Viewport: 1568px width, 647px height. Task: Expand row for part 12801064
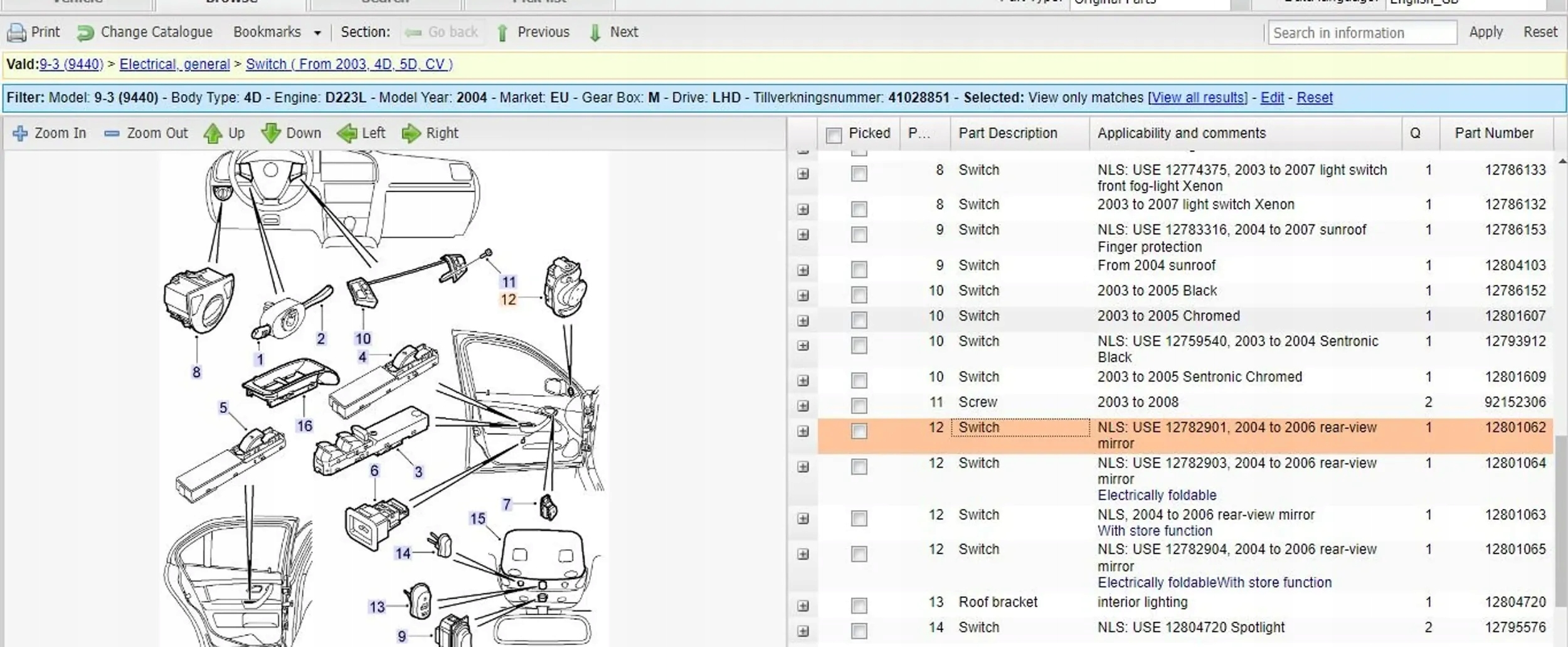coord(803,467)
